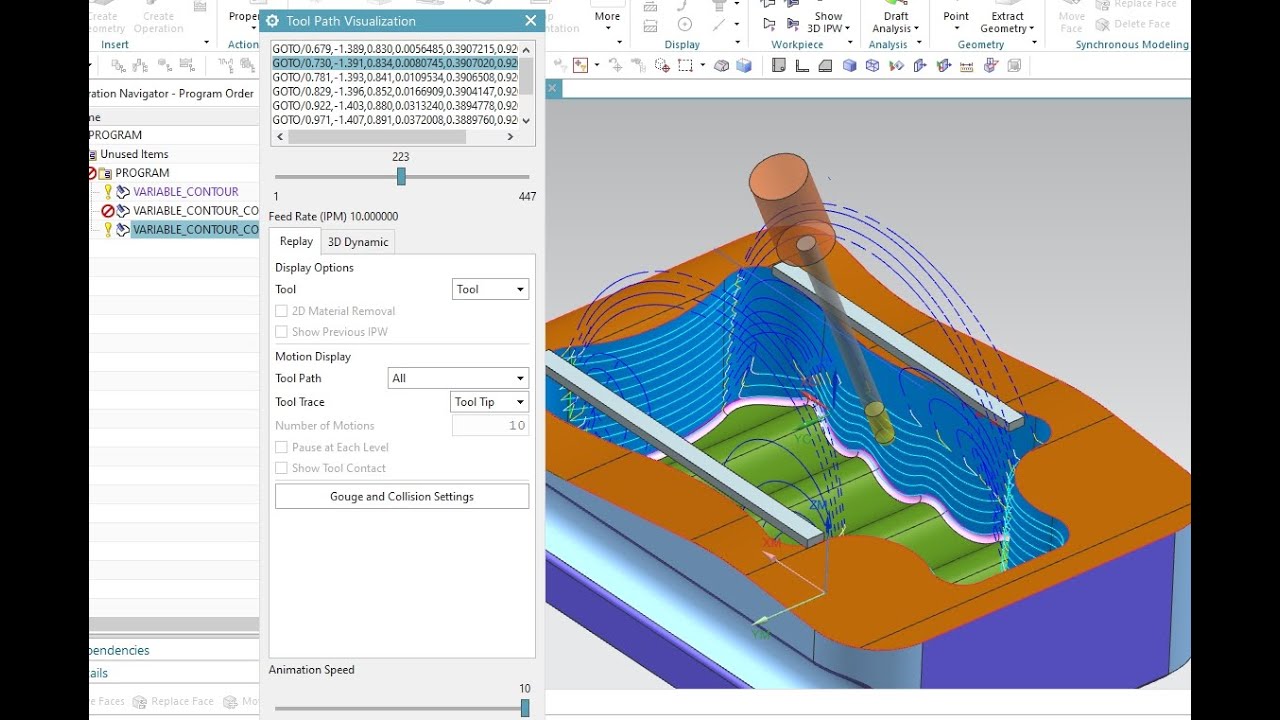
Task: Select the Unused Items tree node
Action: (x=134, y=154)
